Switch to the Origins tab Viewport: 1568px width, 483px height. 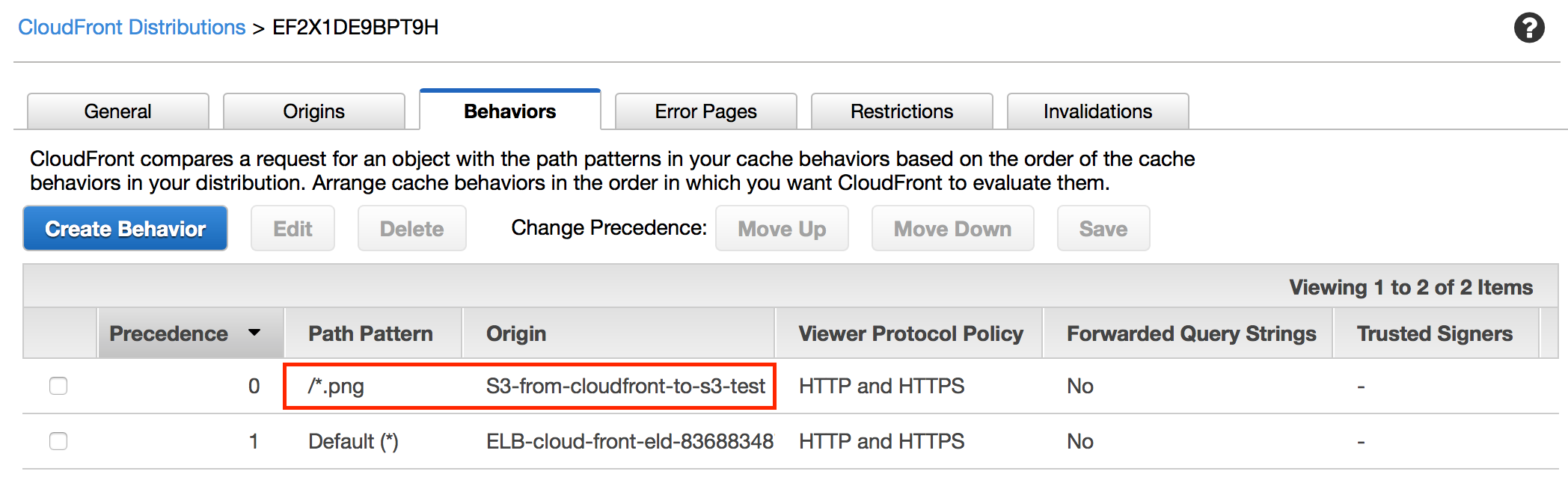pos(313,111)
